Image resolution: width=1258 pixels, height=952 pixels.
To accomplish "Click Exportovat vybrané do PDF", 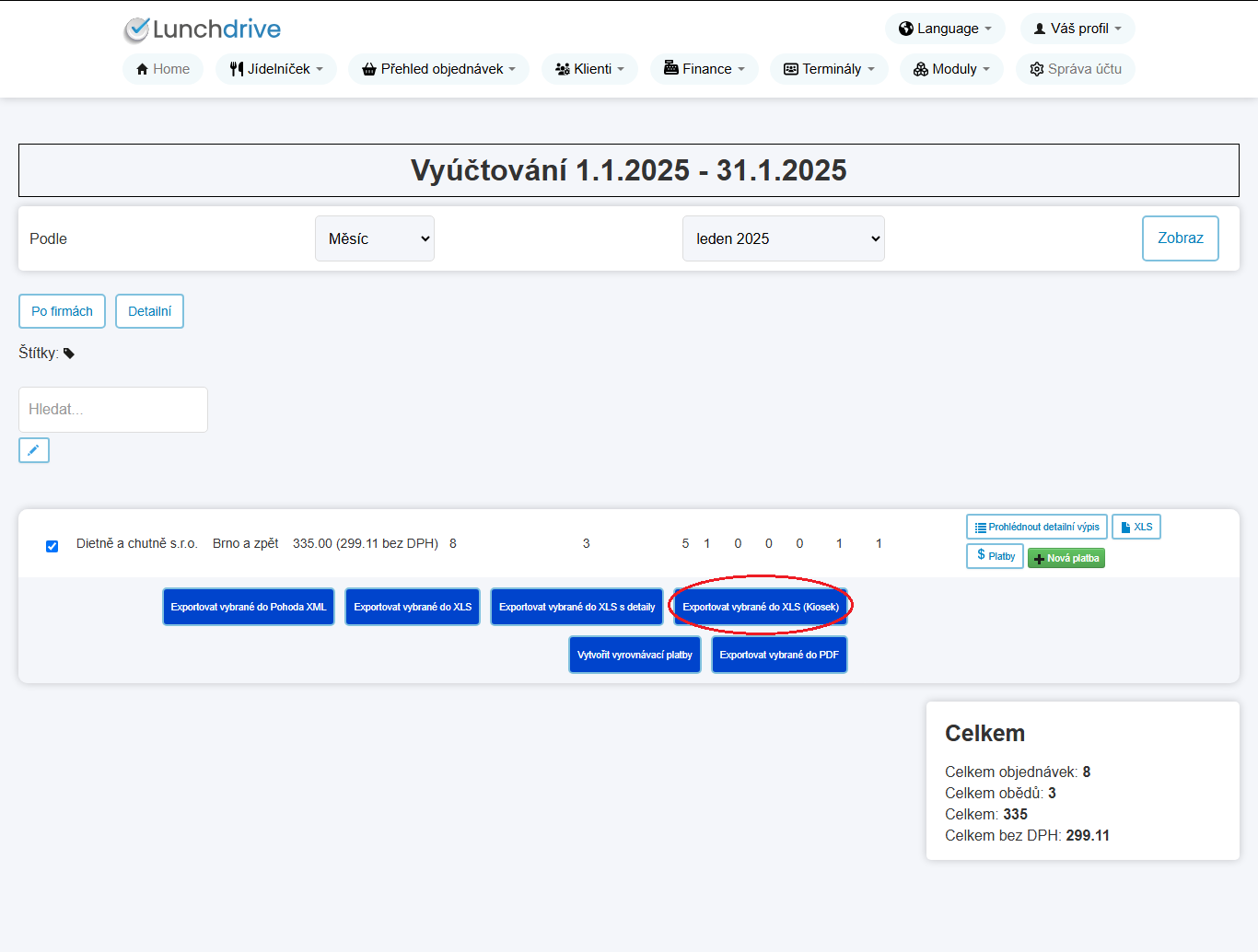I will [x=779, y=655].
